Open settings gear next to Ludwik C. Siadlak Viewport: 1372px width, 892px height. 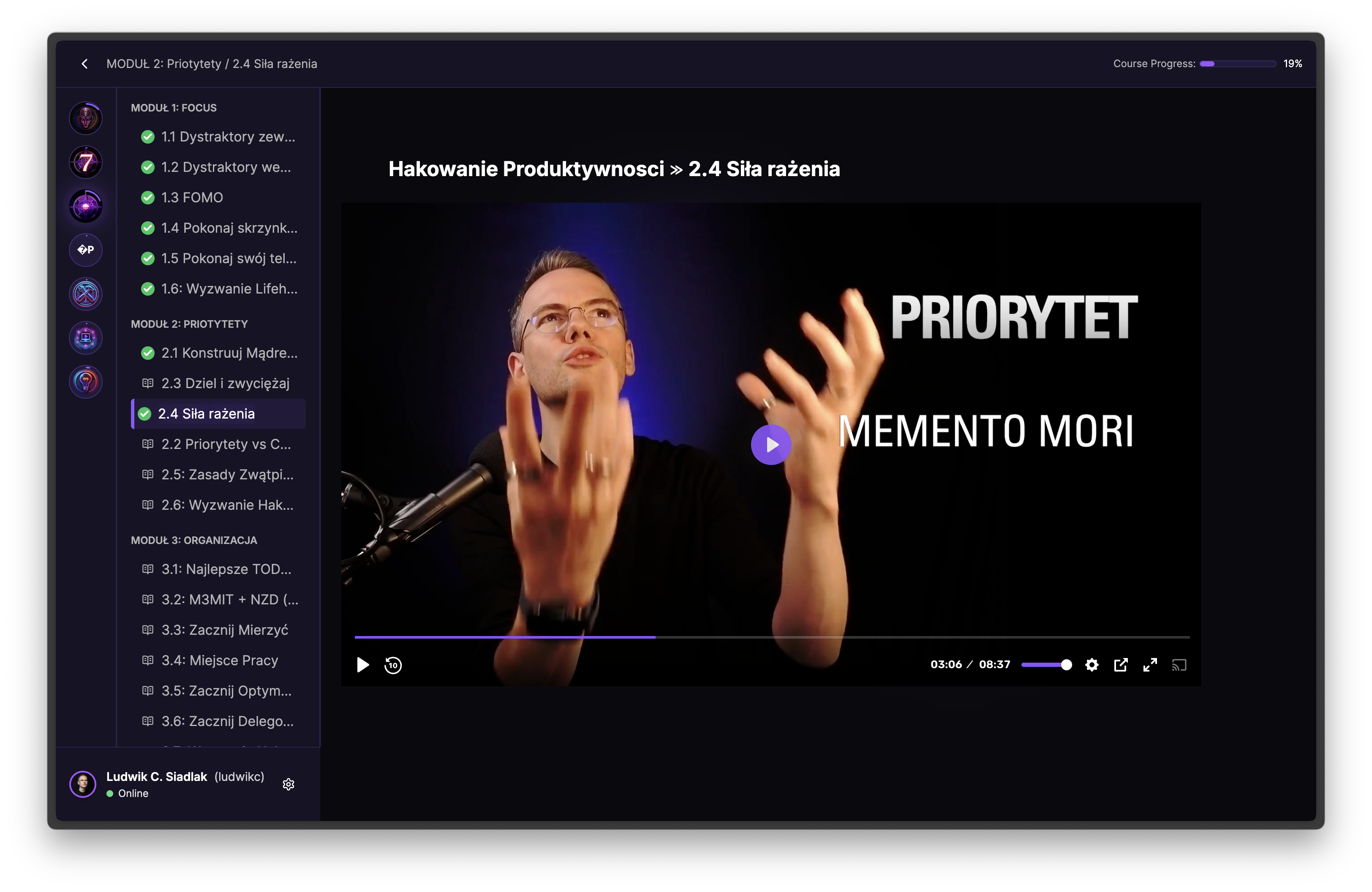point(288,784)
